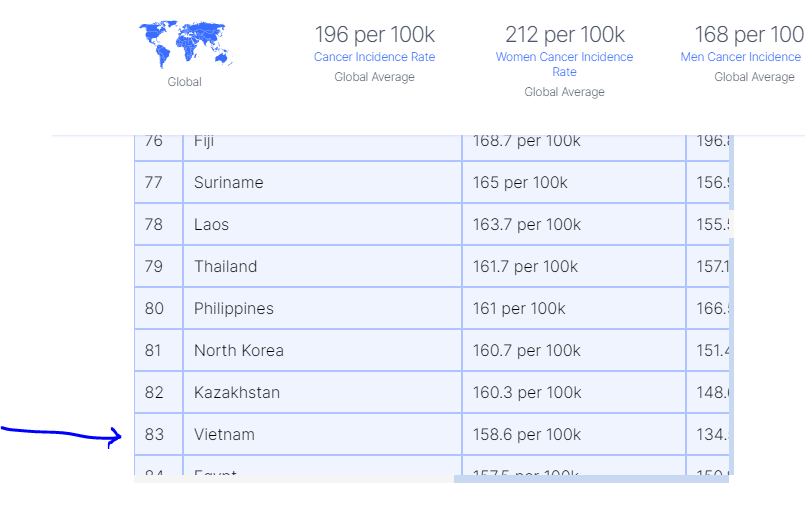The image size is (805, 514).
Task: Click the Laos country cell
Action: [x=211, y=224]
